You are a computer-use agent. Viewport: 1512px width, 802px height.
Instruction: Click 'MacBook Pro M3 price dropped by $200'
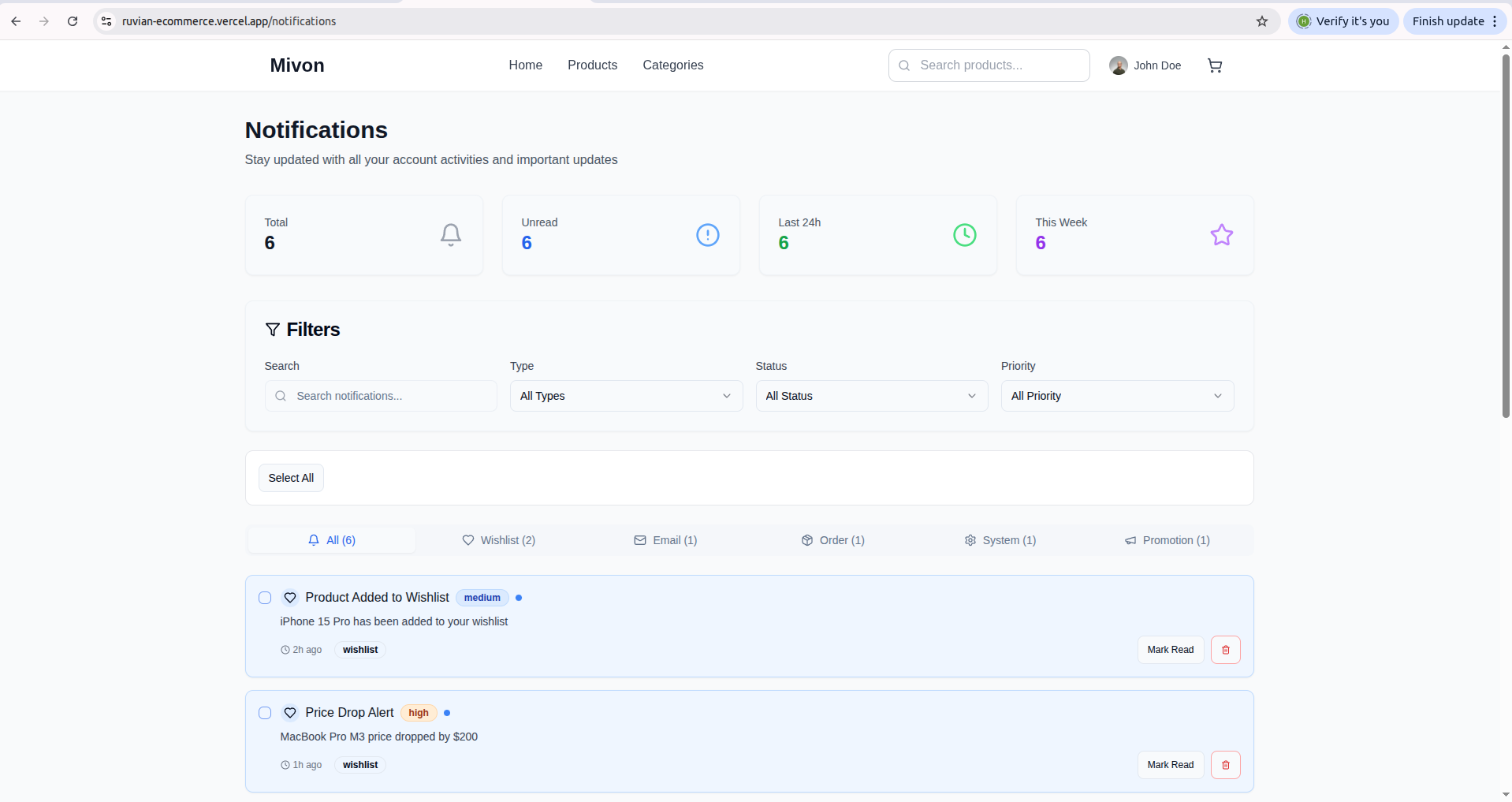[x=379, y=737]
